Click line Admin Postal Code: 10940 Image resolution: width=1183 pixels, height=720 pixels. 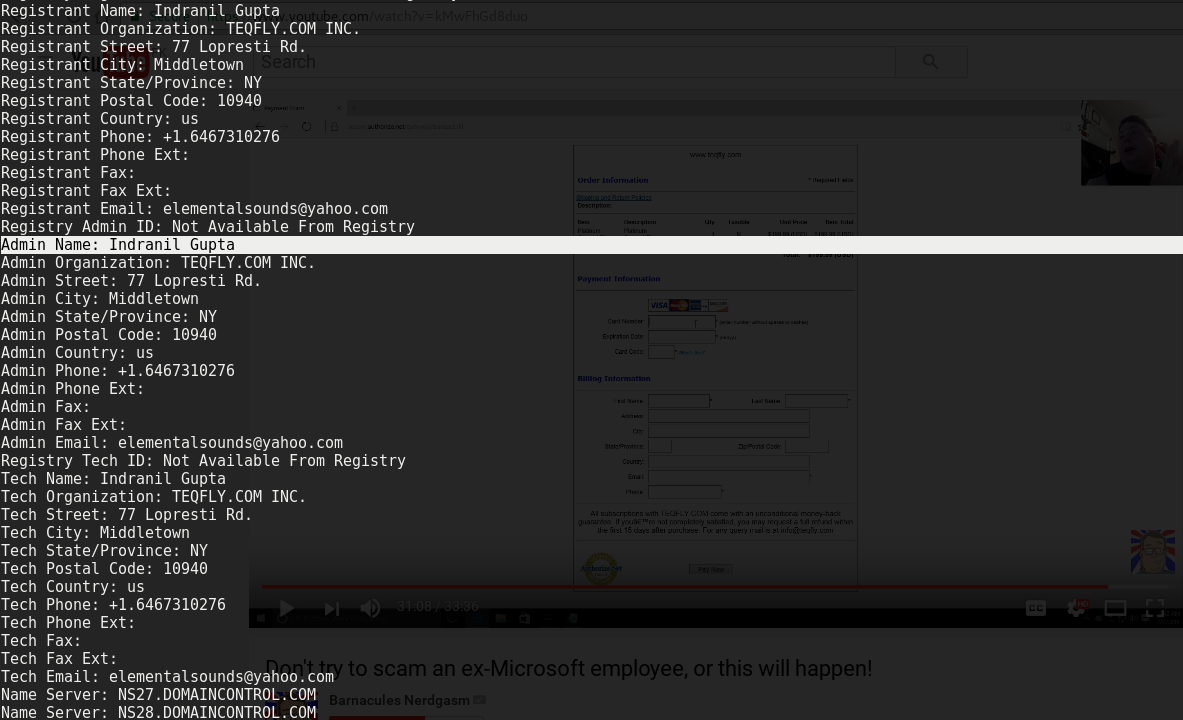109,335
